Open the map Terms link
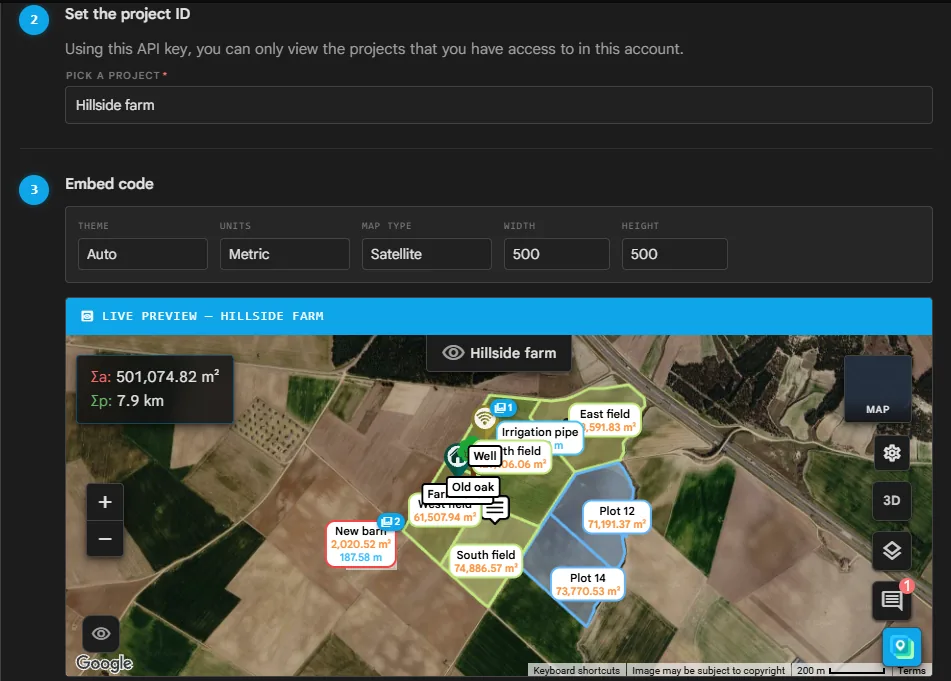 [912, 671]
